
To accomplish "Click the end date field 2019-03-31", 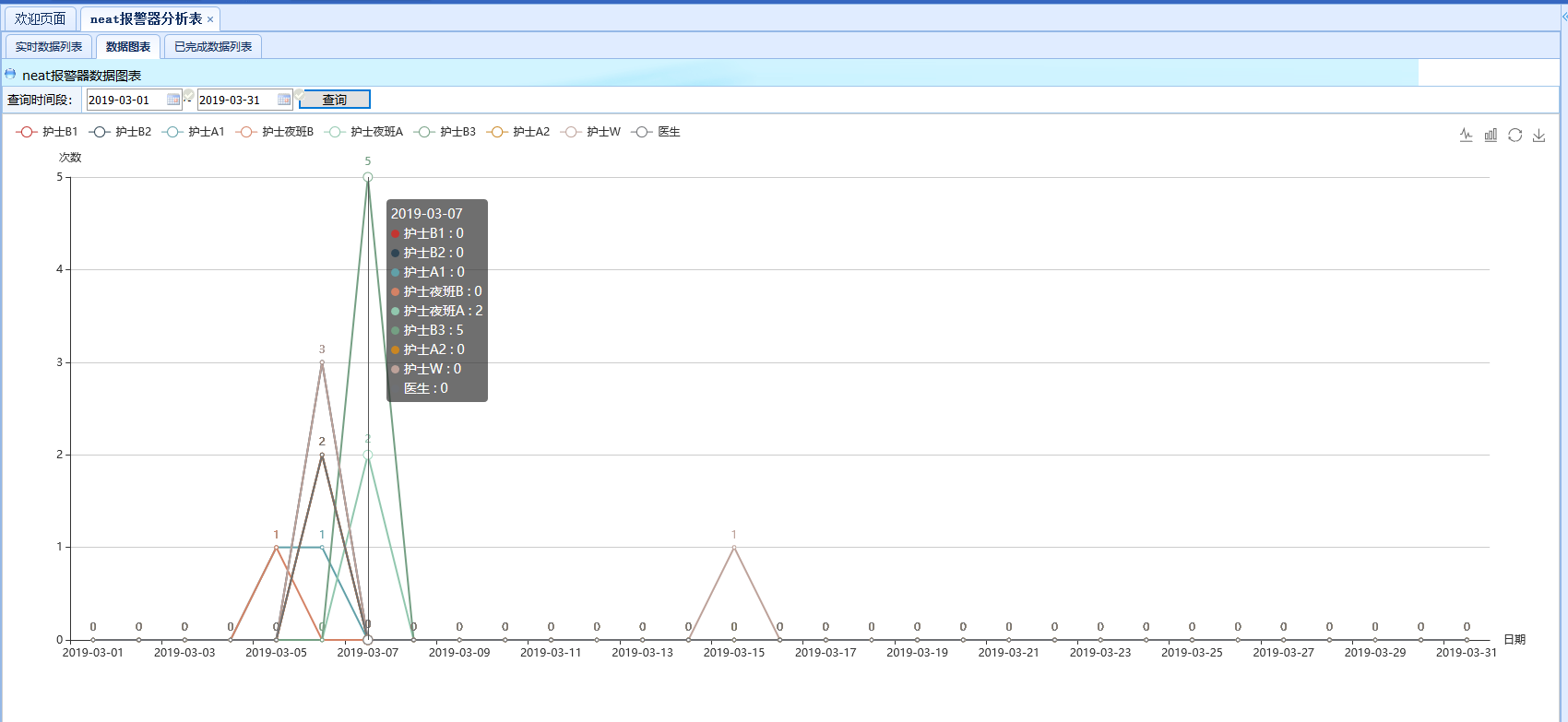I will [236, 100].
